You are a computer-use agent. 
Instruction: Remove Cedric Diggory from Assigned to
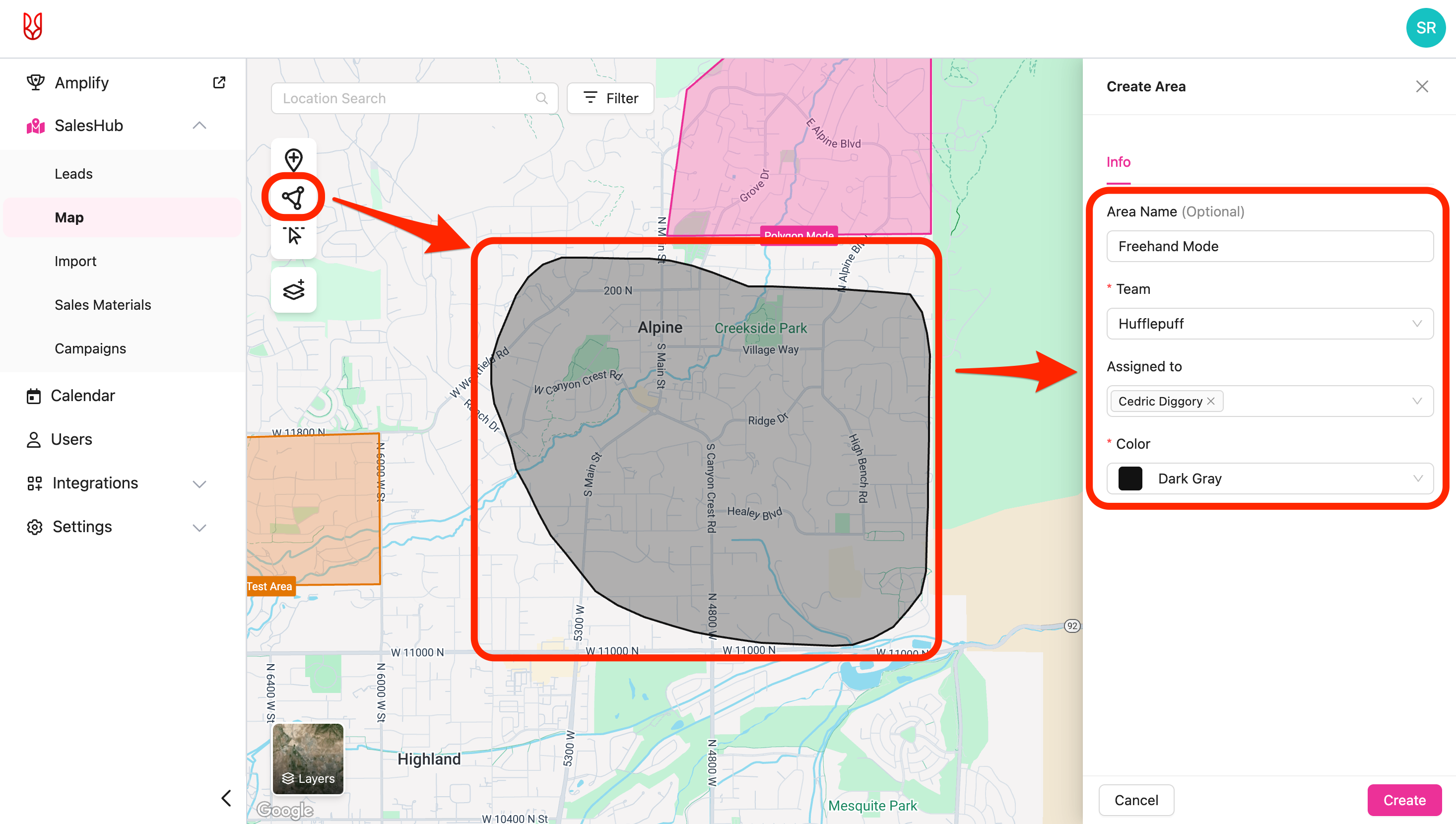click(1211, 401)
